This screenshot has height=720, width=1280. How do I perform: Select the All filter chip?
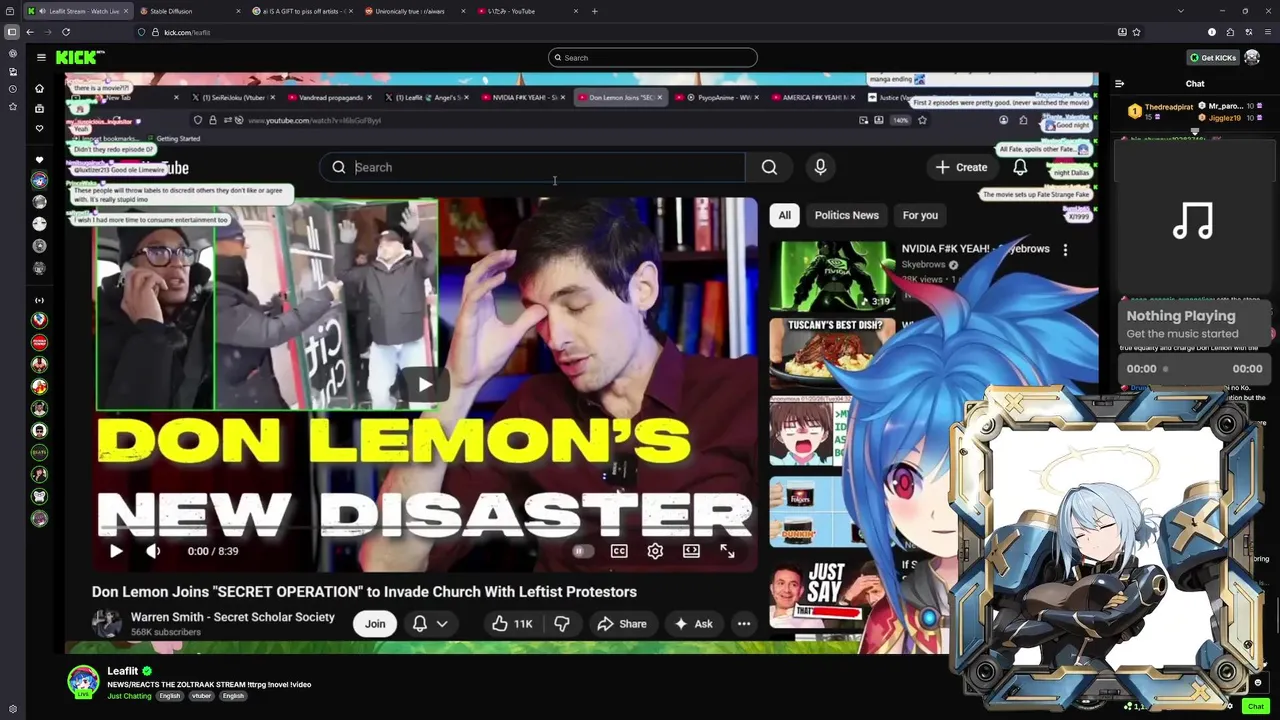(x=784, y=215)
